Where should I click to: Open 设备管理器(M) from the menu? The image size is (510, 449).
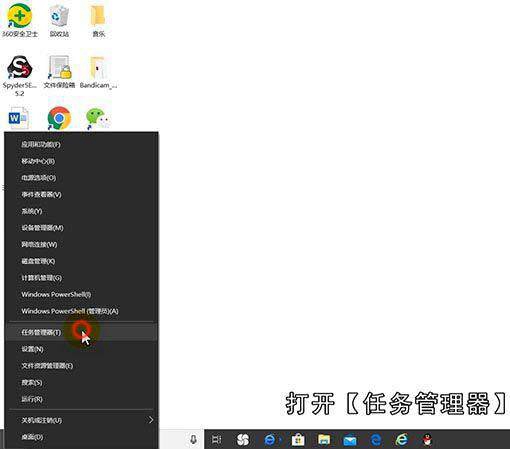pos(81,228)
